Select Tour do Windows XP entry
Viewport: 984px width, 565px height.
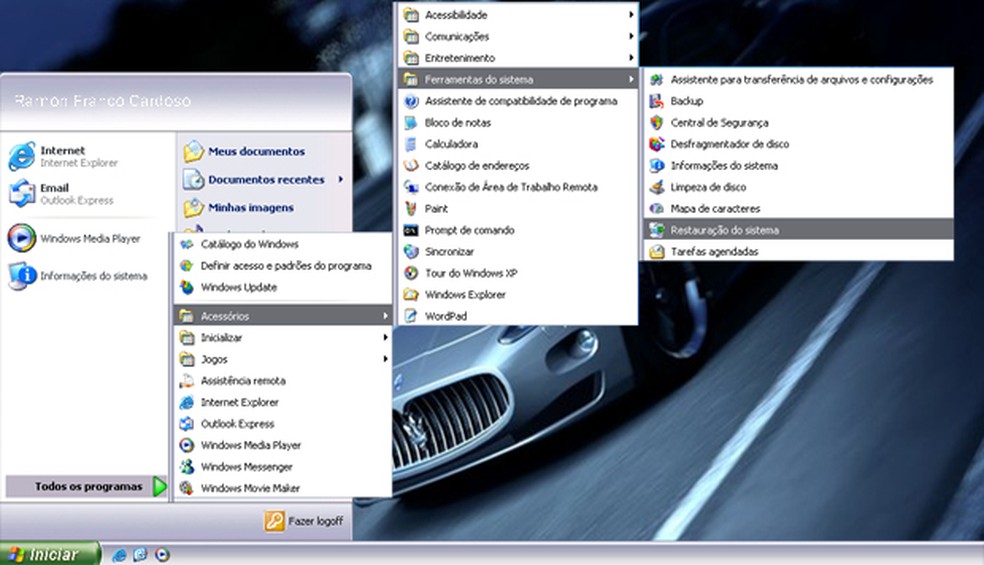[518, 273]
